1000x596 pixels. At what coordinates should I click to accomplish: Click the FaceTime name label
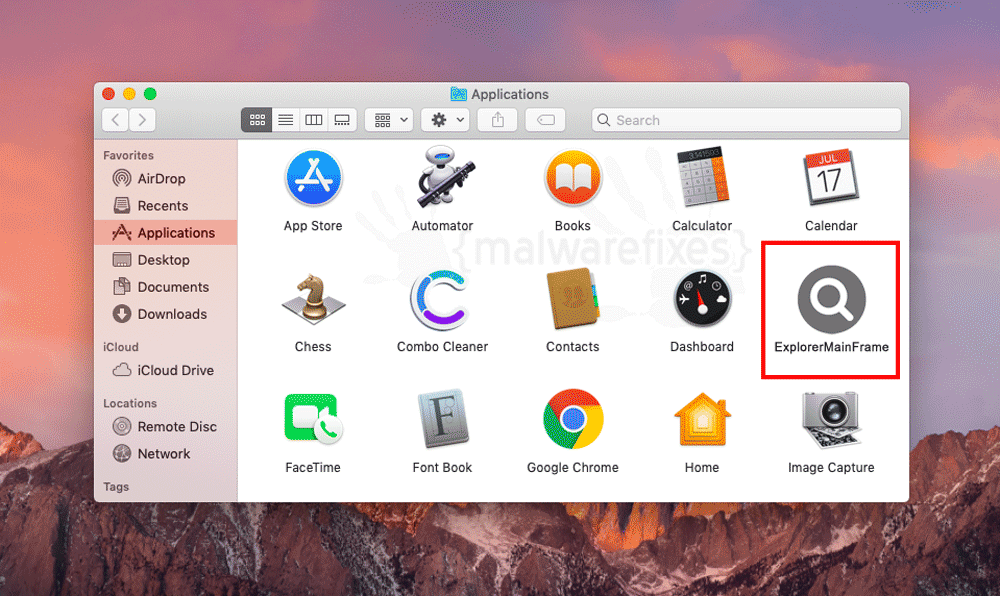click(x=313, y=468)
